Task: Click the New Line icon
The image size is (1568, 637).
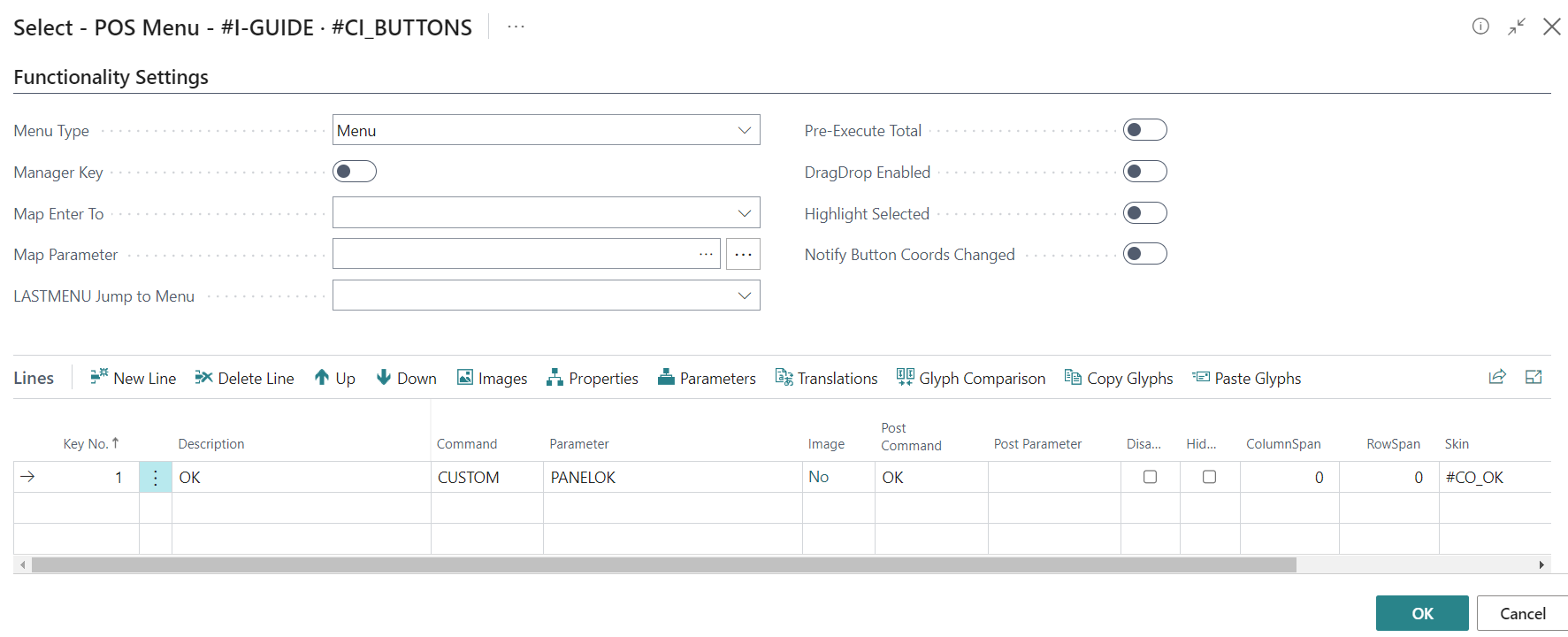Action: [99, 377]
